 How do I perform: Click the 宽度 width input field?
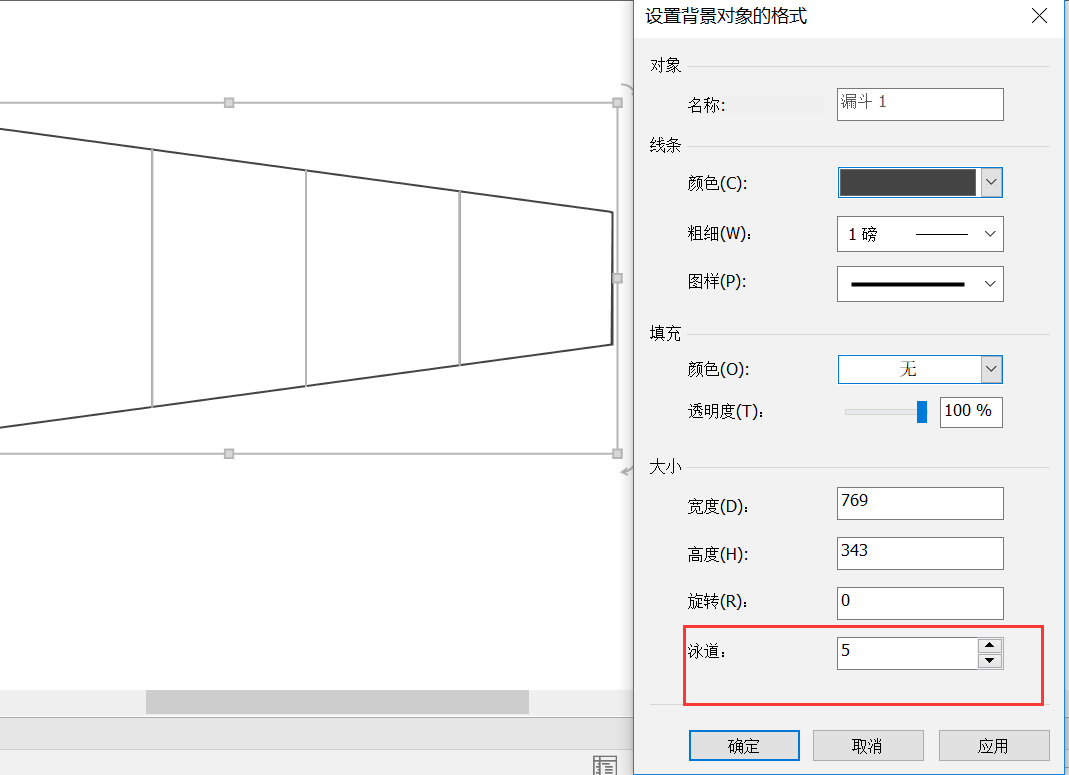tap(919, 503)
